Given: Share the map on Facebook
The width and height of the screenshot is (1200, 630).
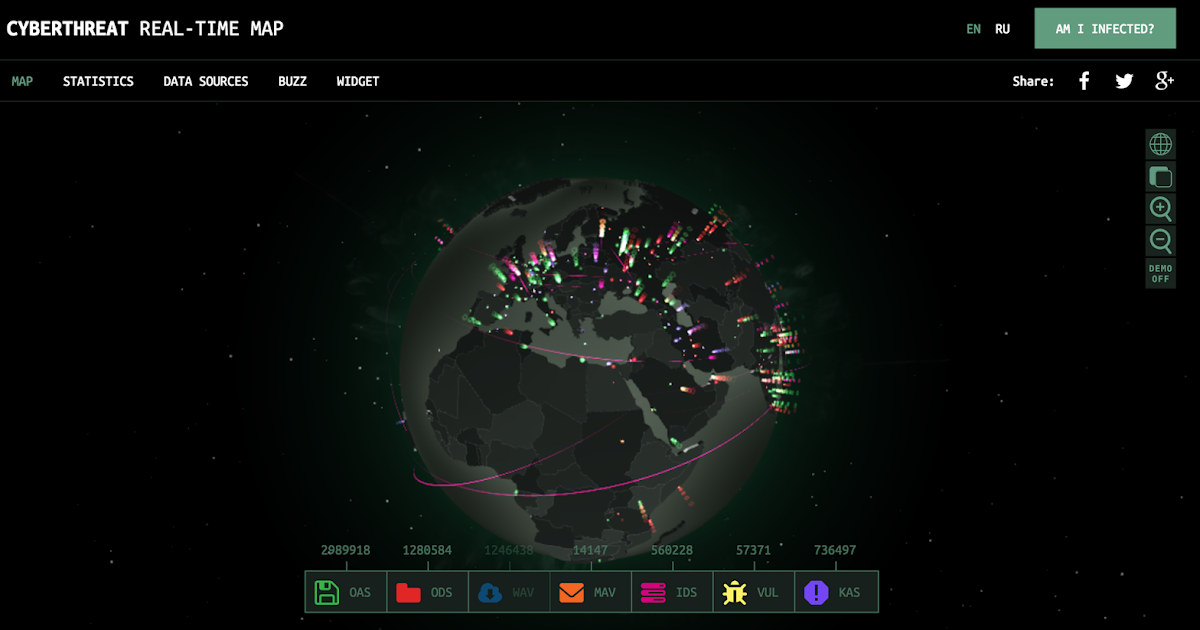Looking at the screenshot, I should click(1084, 81).
